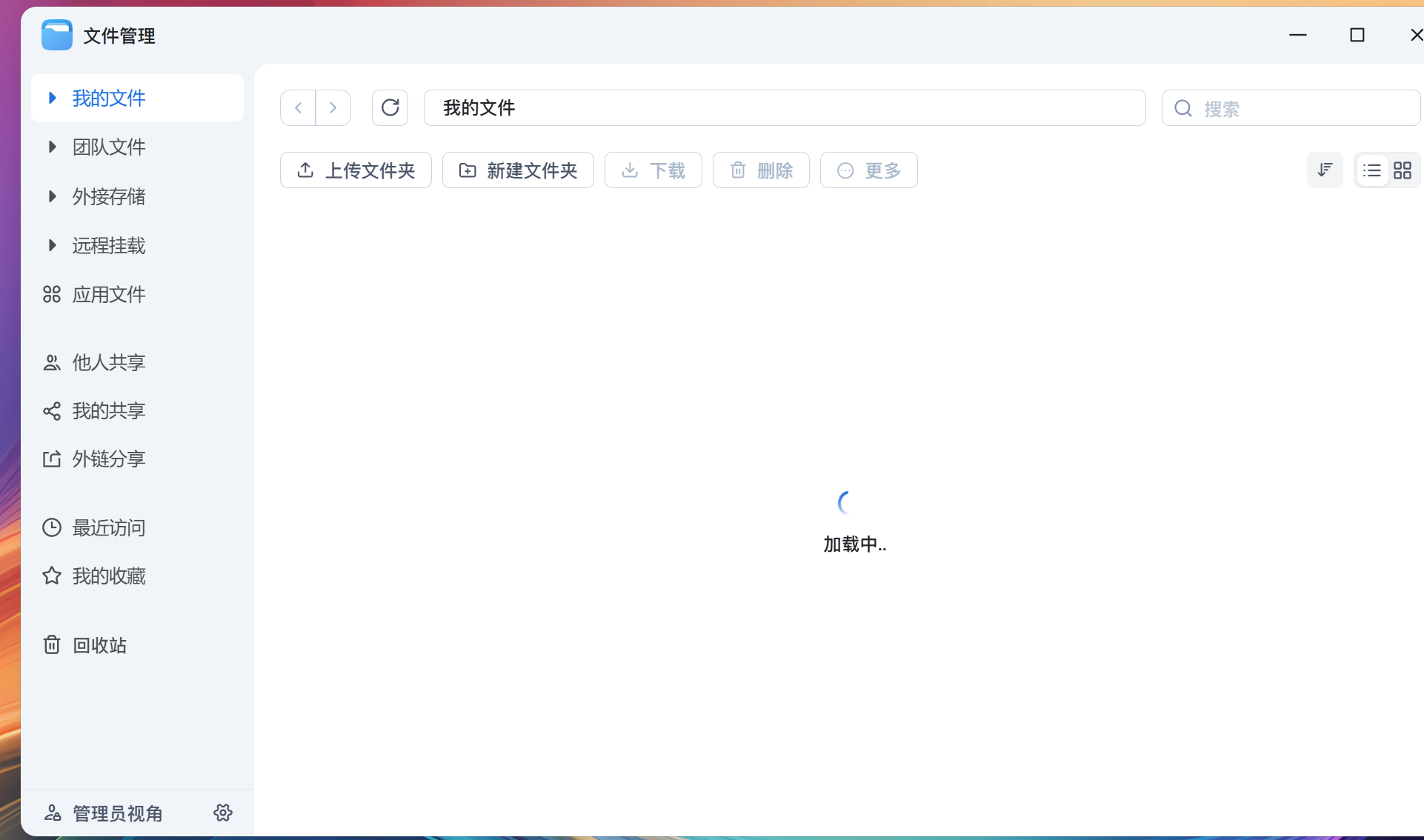This screenshot has height=840, width=1424.
Task: Go back with the left arrow button
Action: pos(299,108)
